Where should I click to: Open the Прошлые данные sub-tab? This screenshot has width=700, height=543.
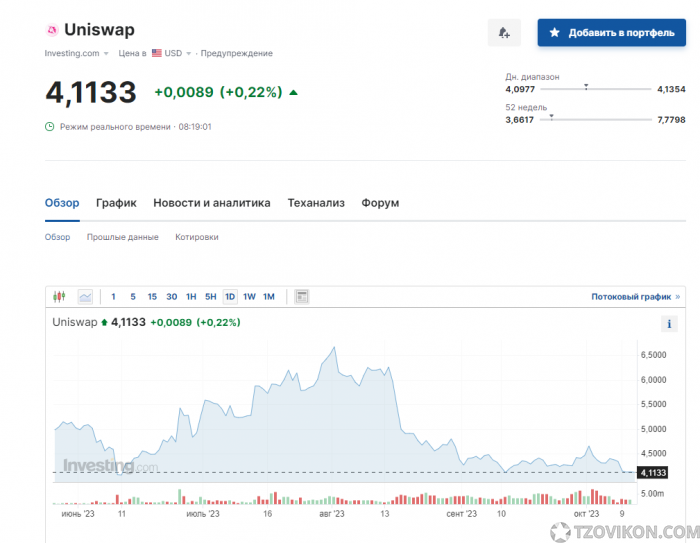[x=122, y=237]
